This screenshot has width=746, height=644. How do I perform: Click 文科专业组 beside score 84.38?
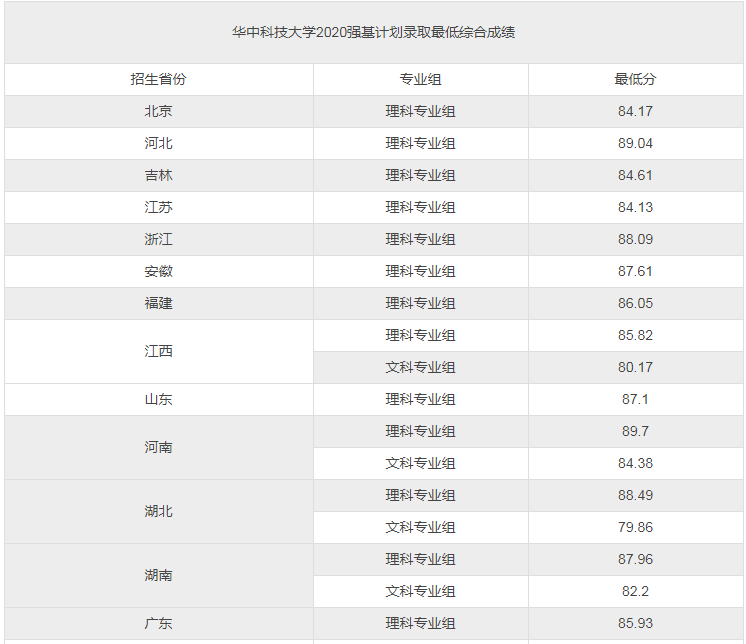coord(421,463)
